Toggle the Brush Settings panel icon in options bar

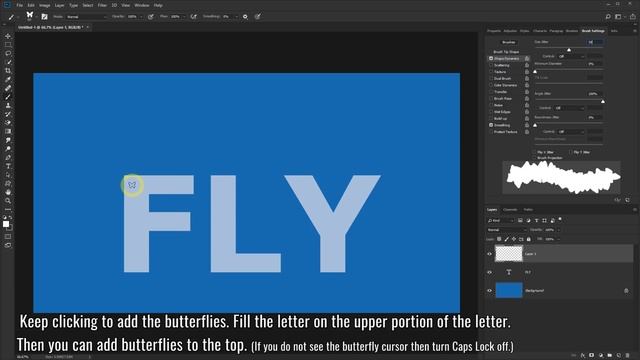[x=44, y=17]
